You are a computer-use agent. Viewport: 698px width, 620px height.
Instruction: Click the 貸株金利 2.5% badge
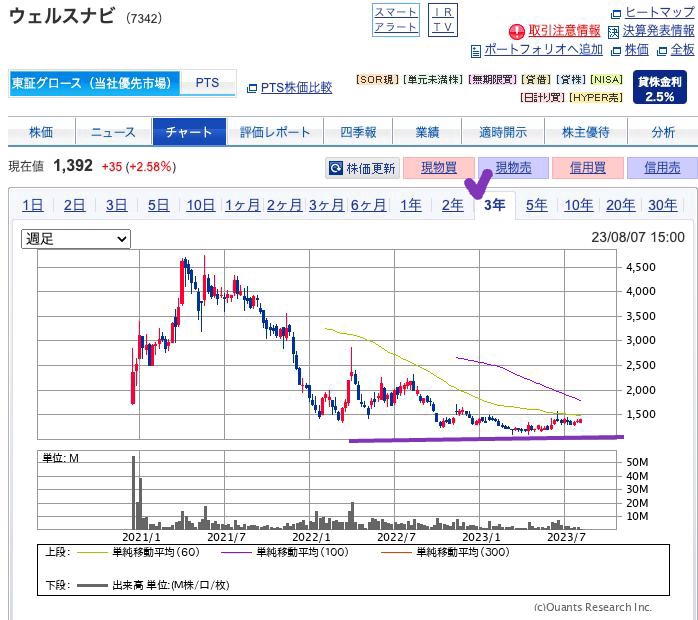coord(659,87)
